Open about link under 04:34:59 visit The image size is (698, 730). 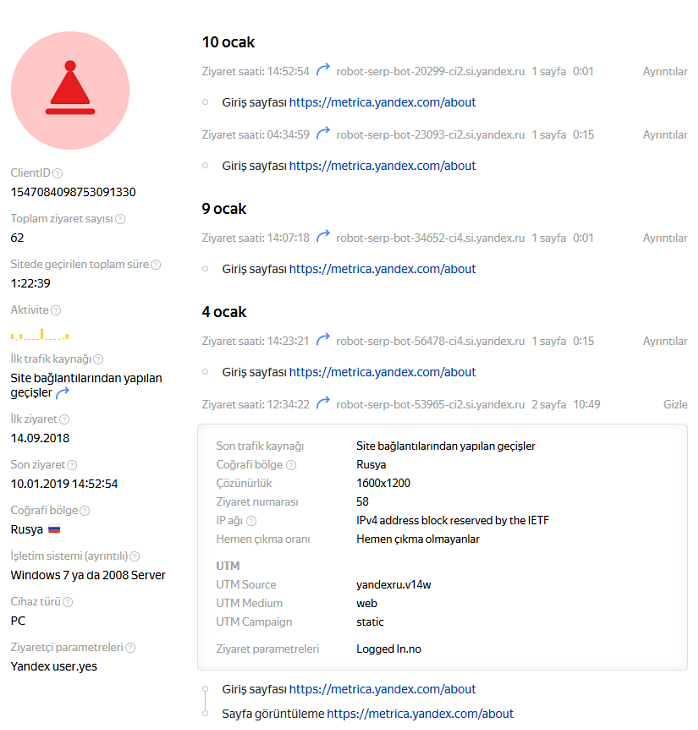pyautogui.click(x=382, y=166)
